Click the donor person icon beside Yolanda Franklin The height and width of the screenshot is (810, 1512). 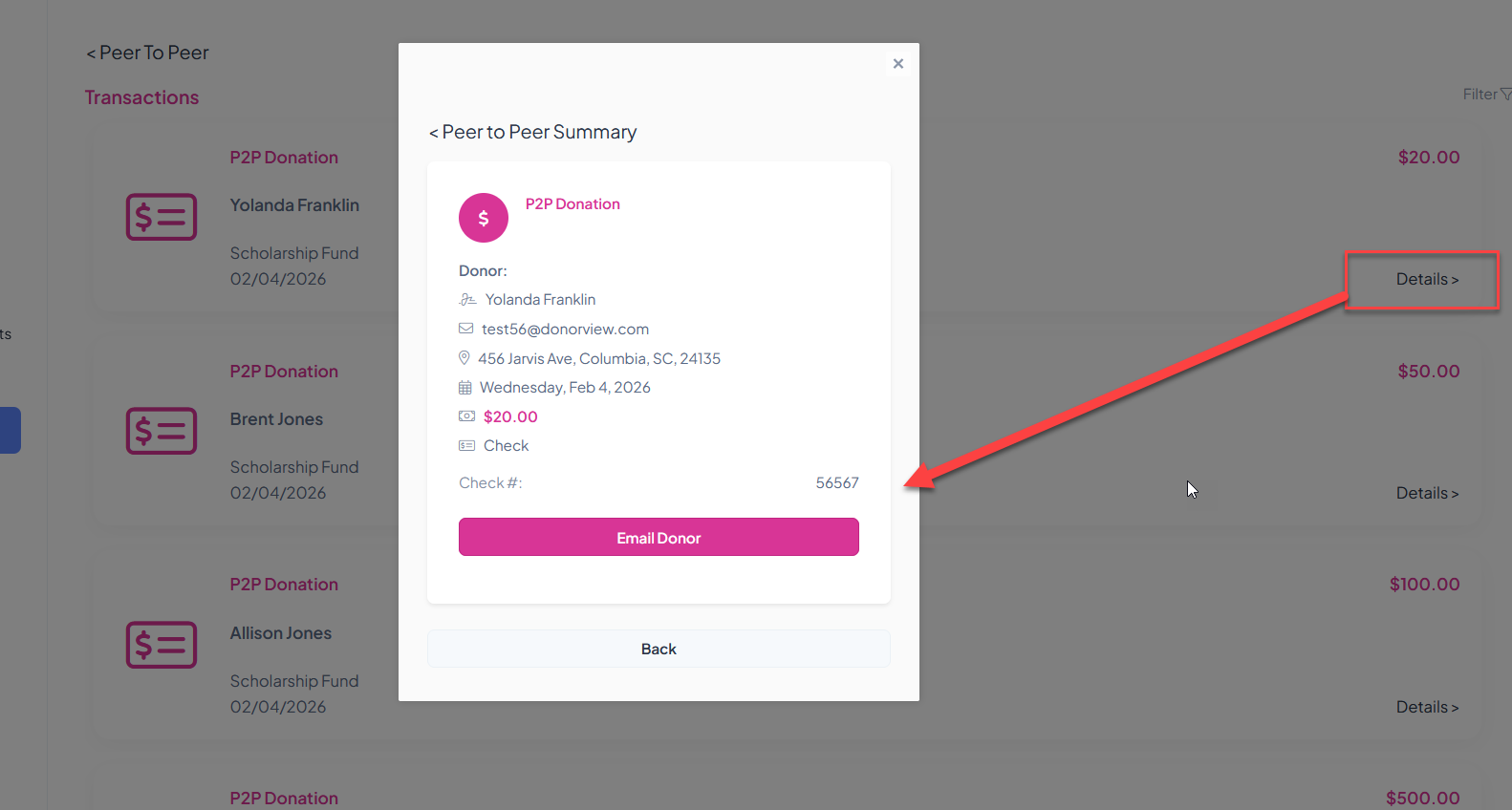click(467, 300)
